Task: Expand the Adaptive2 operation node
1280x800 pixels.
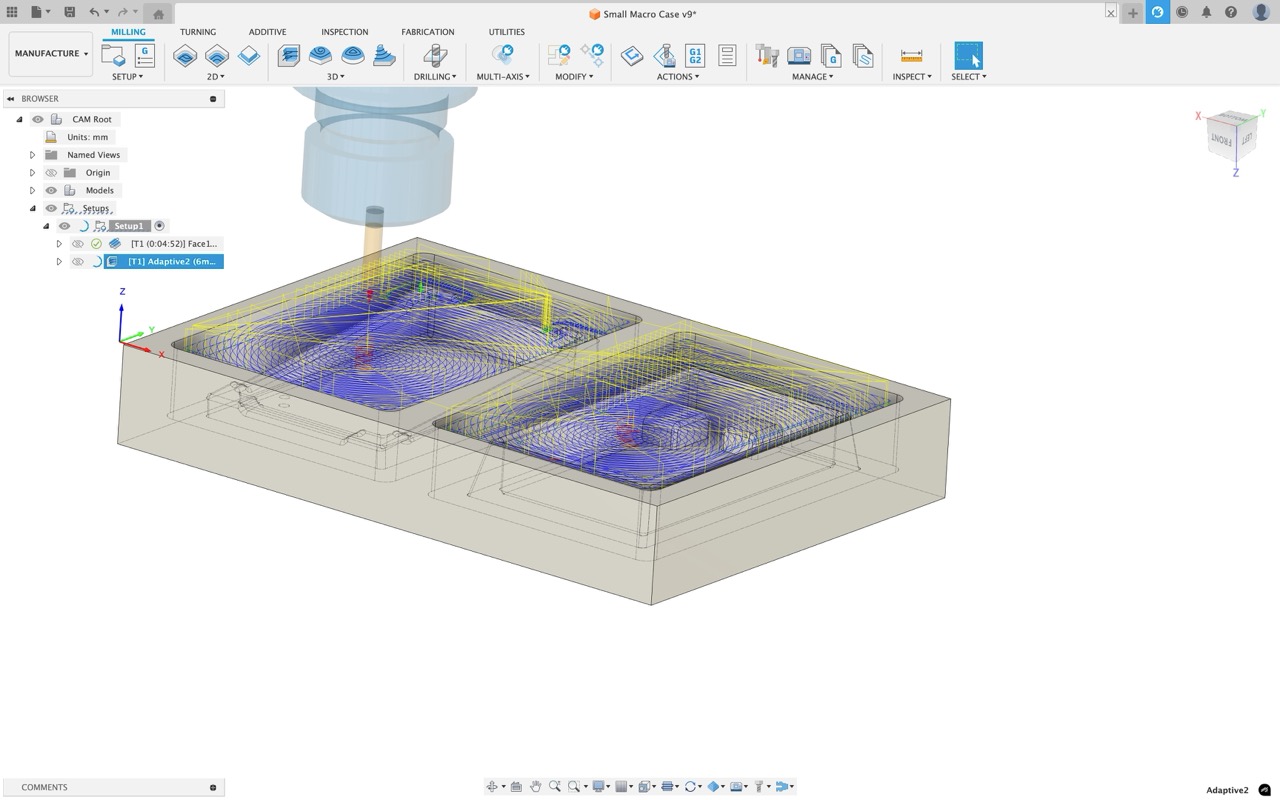Action: point(59,262)
